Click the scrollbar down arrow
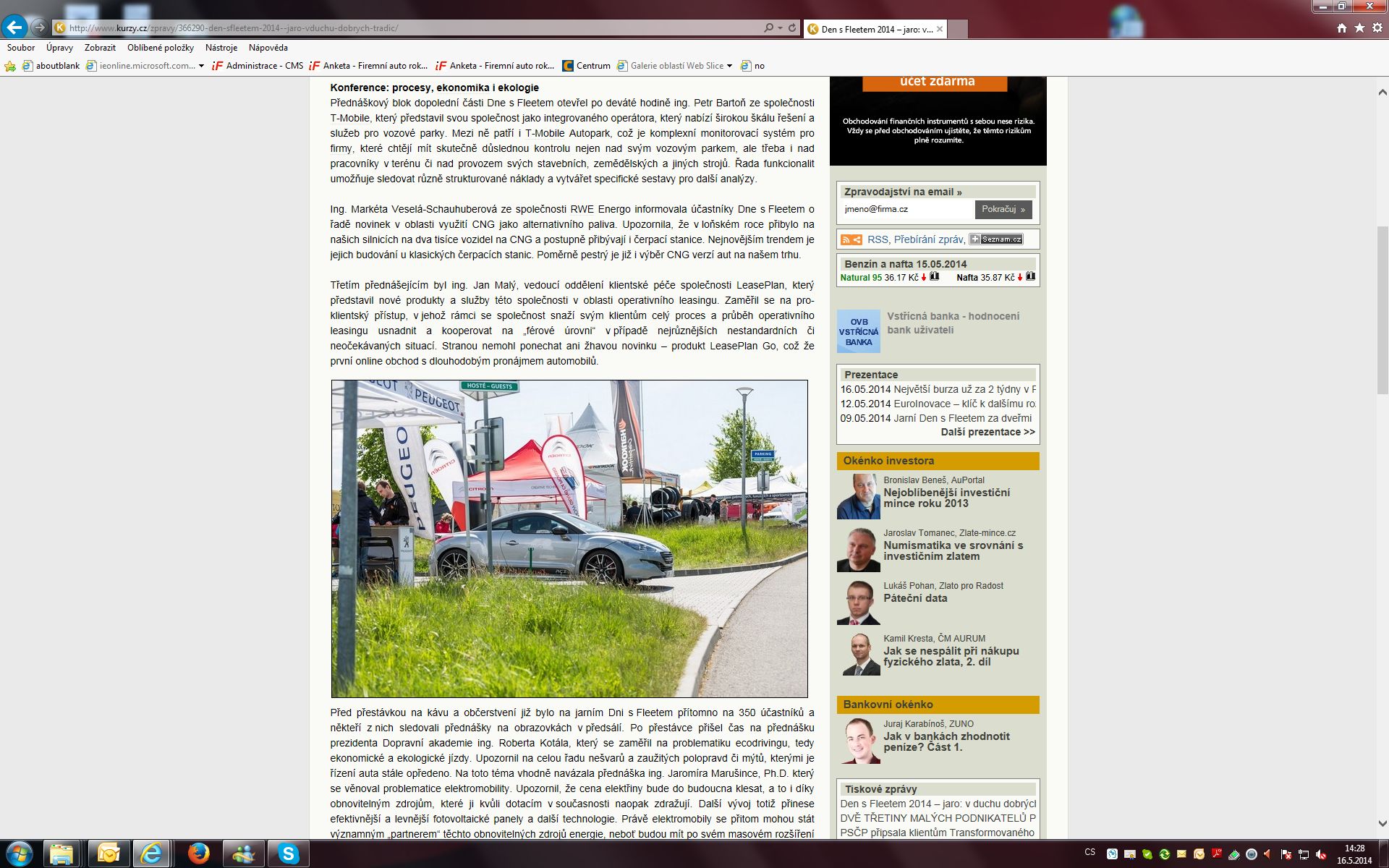Viewport: 1389px width, 868px height. coord(1382,823)
